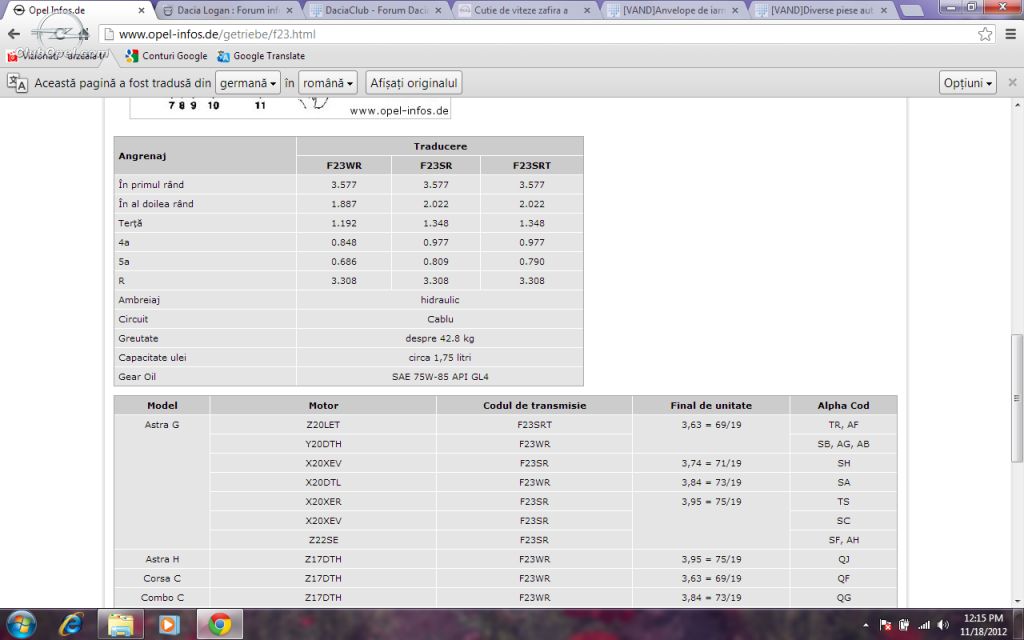The height and width of the screenshot is (640, 1024).
Task: Go back using the browser back arrow
Action: click(x=14, y=34)
